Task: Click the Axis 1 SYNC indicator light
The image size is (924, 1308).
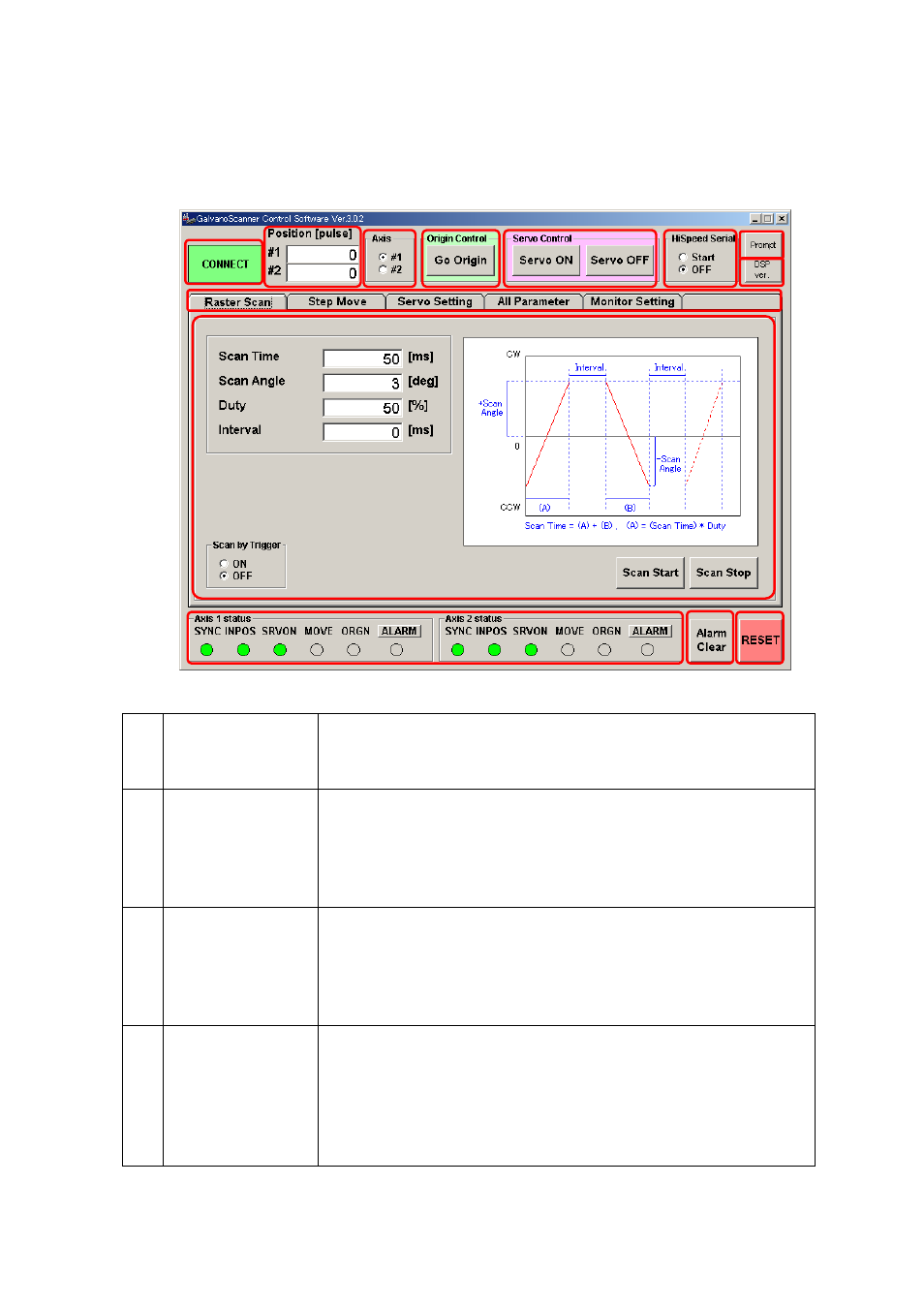Action: (x=206, y=650)
